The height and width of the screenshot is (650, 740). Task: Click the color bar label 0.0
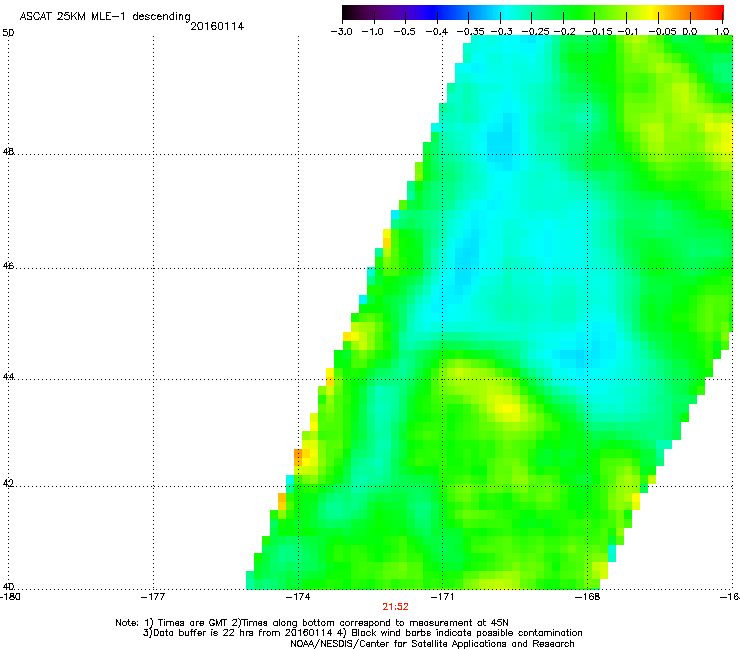click(x=690, y=32)
